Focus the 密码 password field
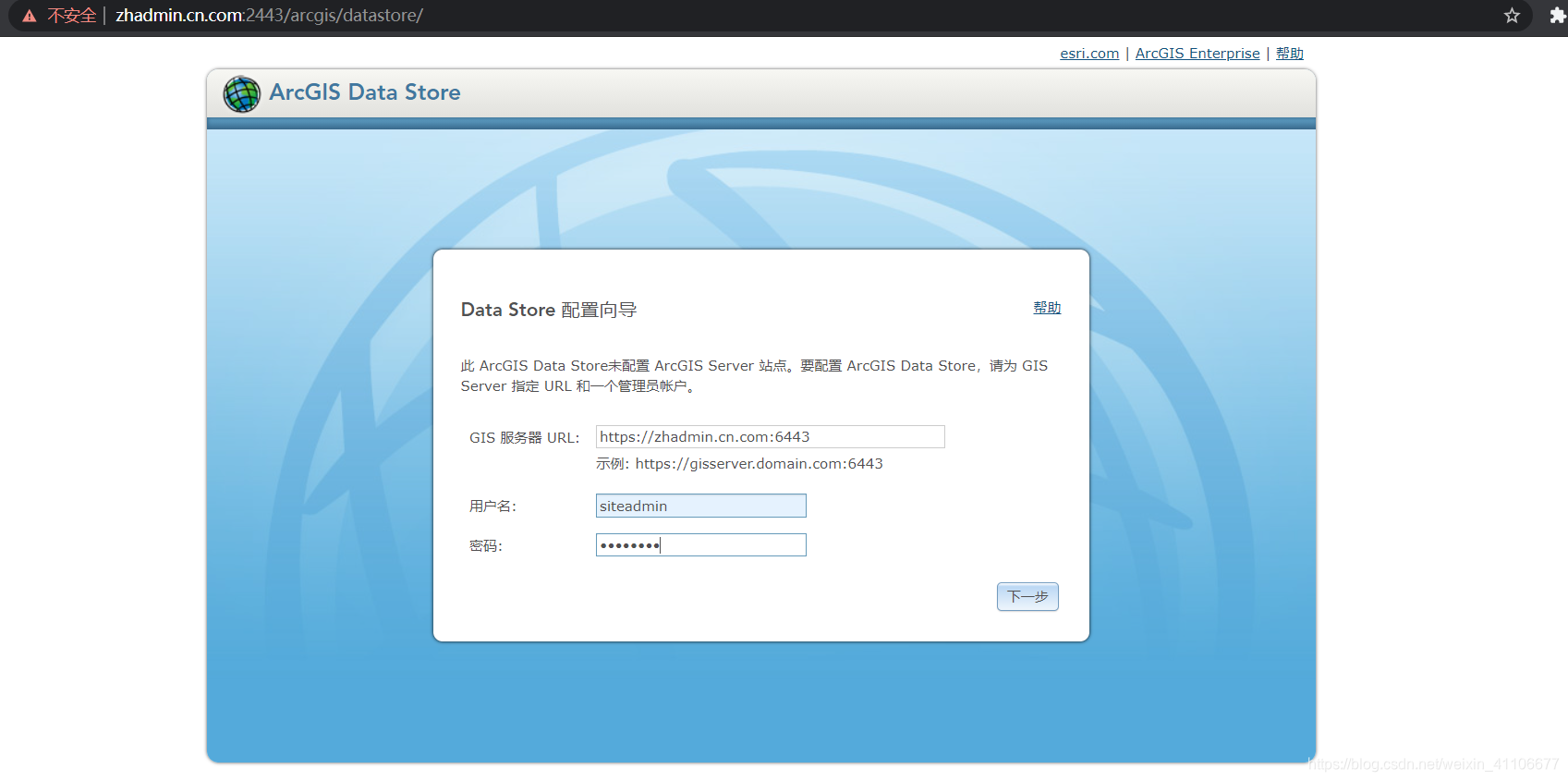Screen dimensions: 1568x781 (701, 545)
